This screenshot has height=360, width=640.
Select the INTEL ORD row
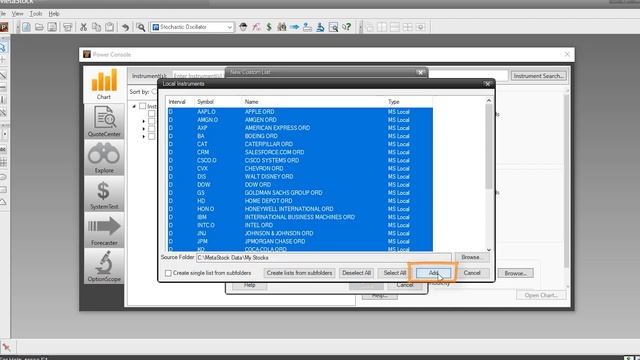(x=300, y=225)
